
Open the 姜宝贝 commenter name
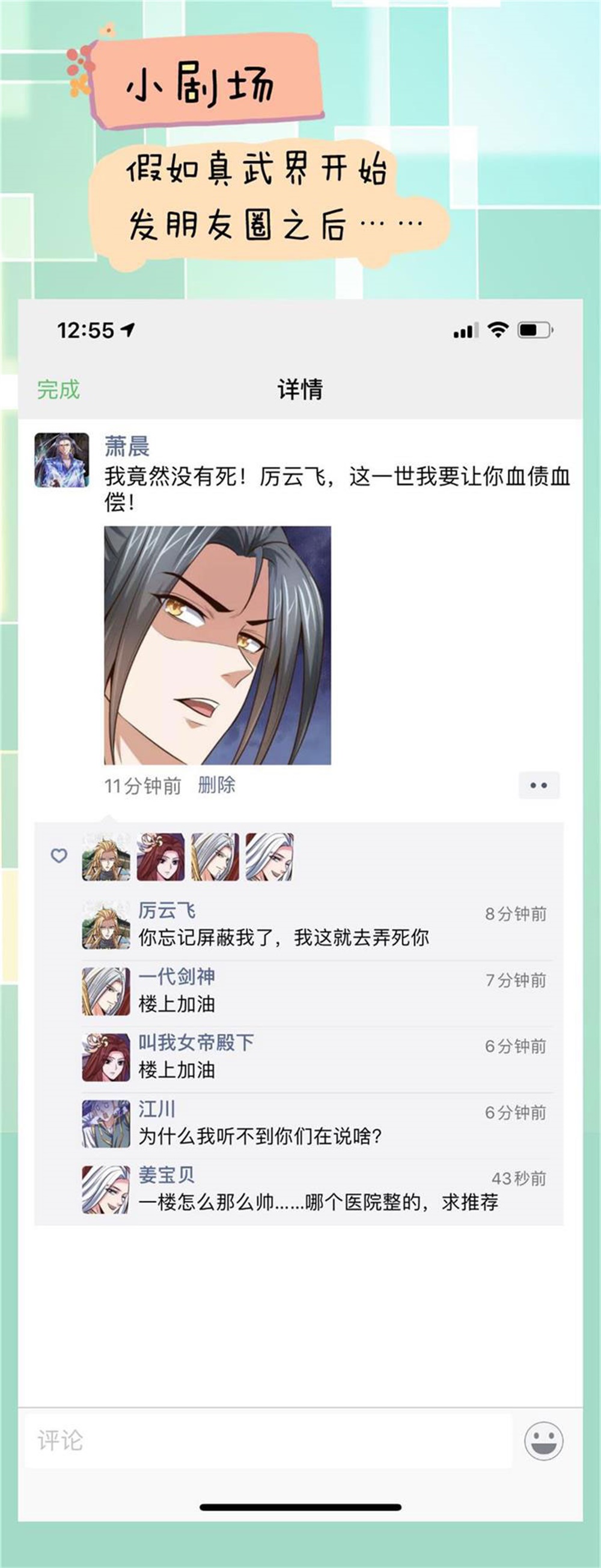166,1175
